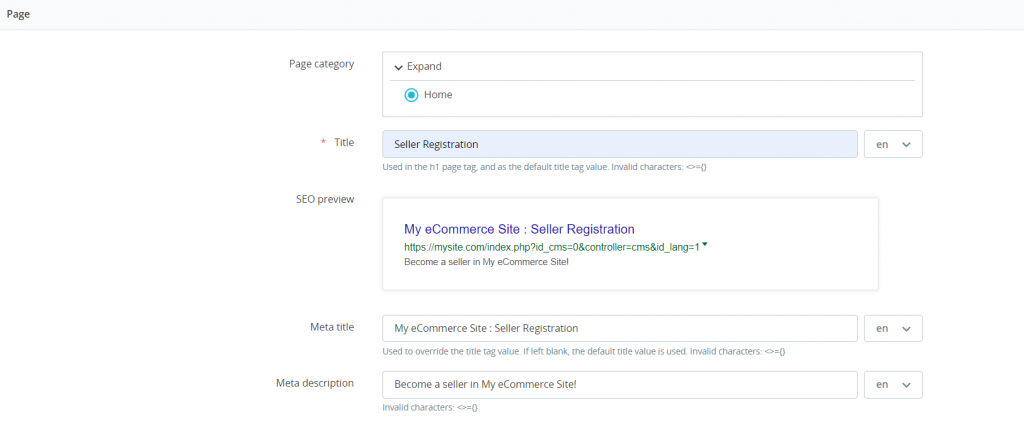Click the Page panel heading
1024x425 pixels.
click(x=18, y=13)
